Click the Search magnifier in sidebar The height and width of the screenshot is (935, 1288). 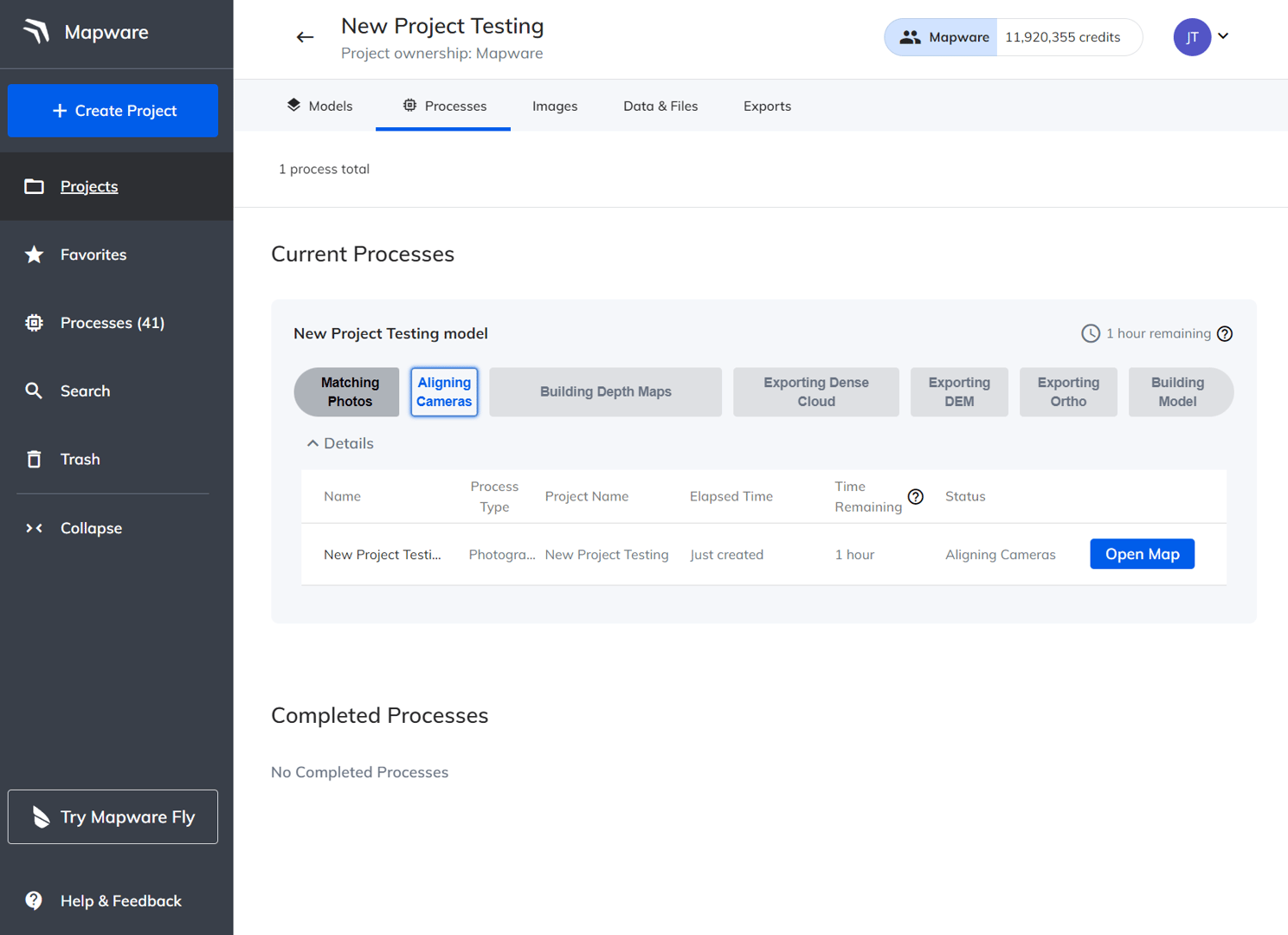[x=35, y=391]
